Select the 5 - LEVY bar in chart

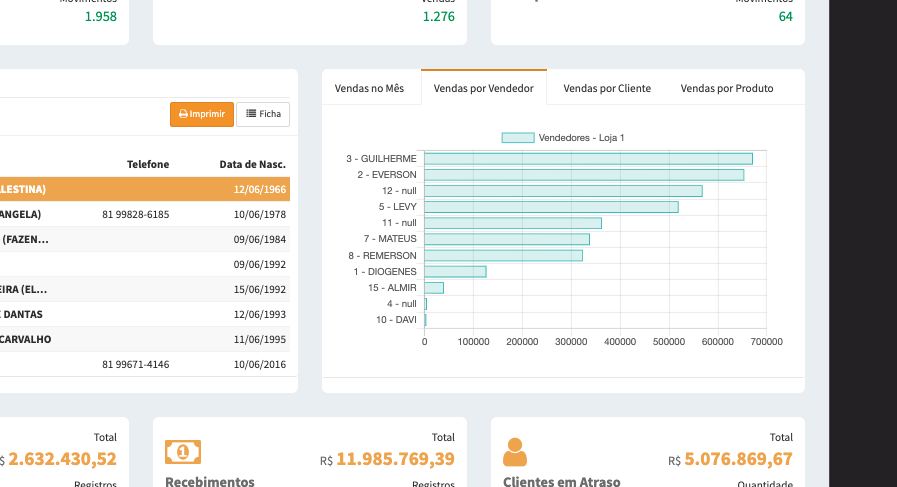coord(551,207)
